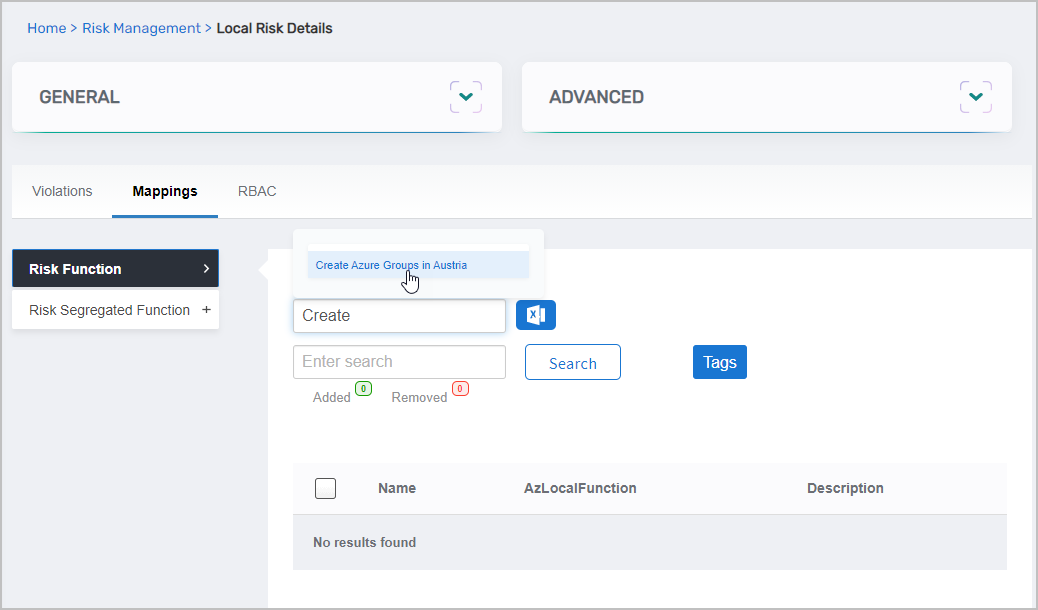Tick the select-all checkbox in table header
1038x610 pixels.
coord(325,488)
